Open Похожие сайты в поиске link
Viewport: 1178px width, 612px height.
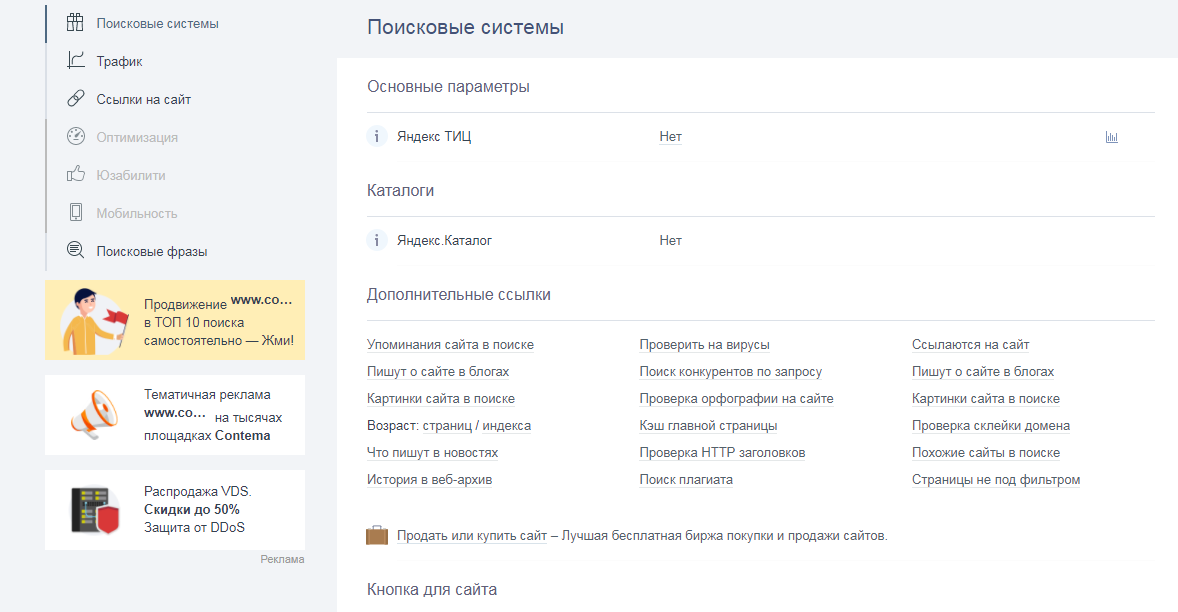point(986,453)
